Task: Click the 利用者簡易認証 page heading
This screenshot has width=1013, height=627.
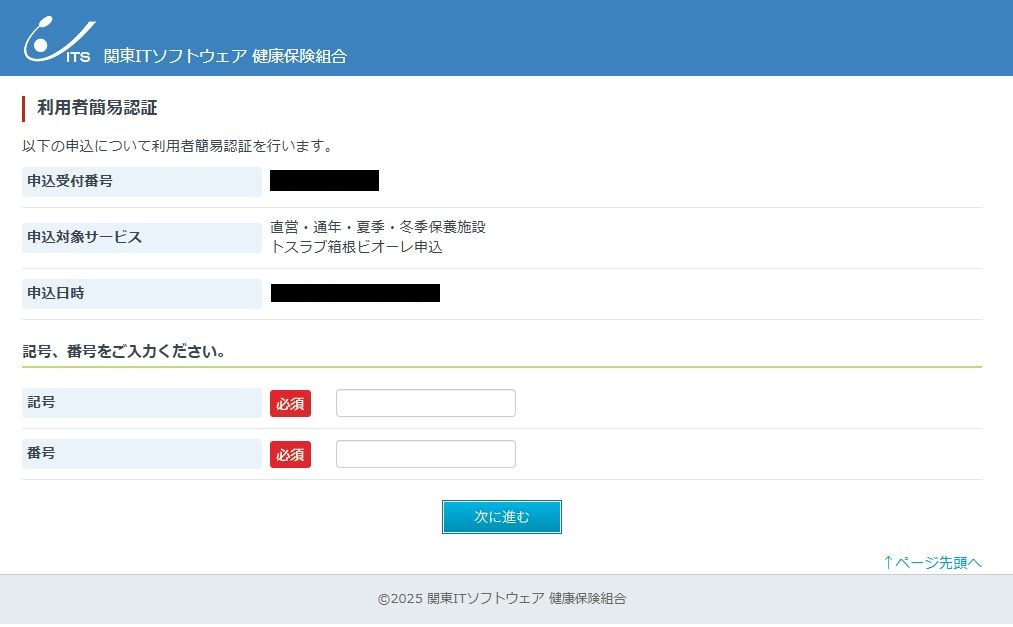Action: pyautogui.click(x=97, y=108)
